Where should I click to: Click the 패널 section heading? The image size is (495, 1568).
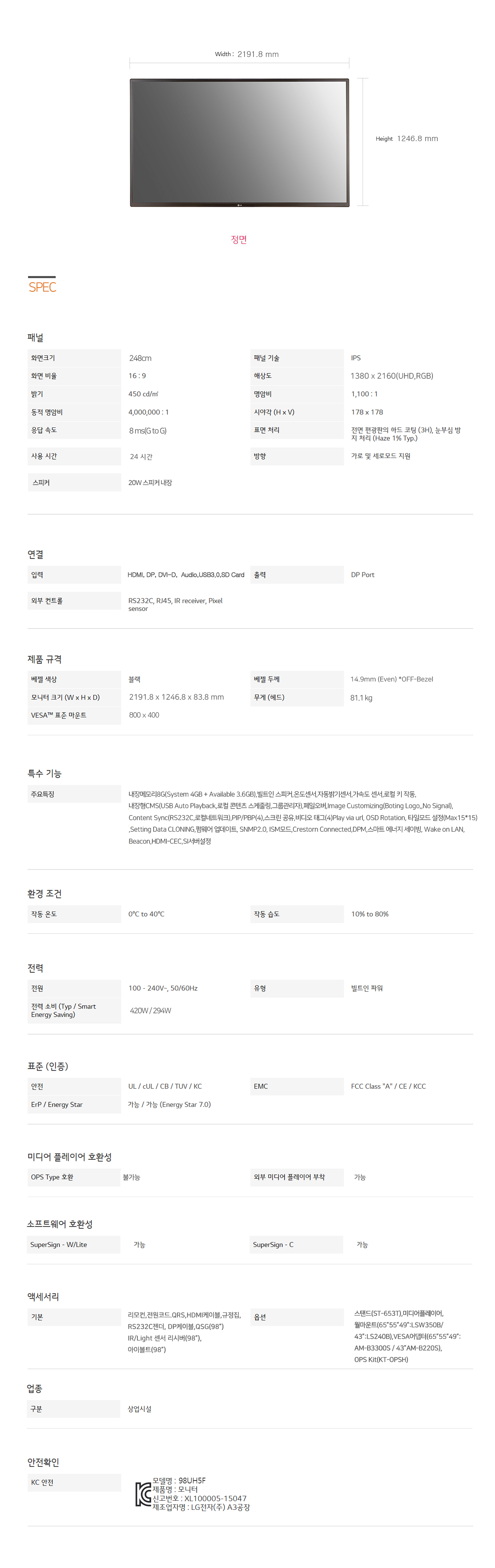35,337
